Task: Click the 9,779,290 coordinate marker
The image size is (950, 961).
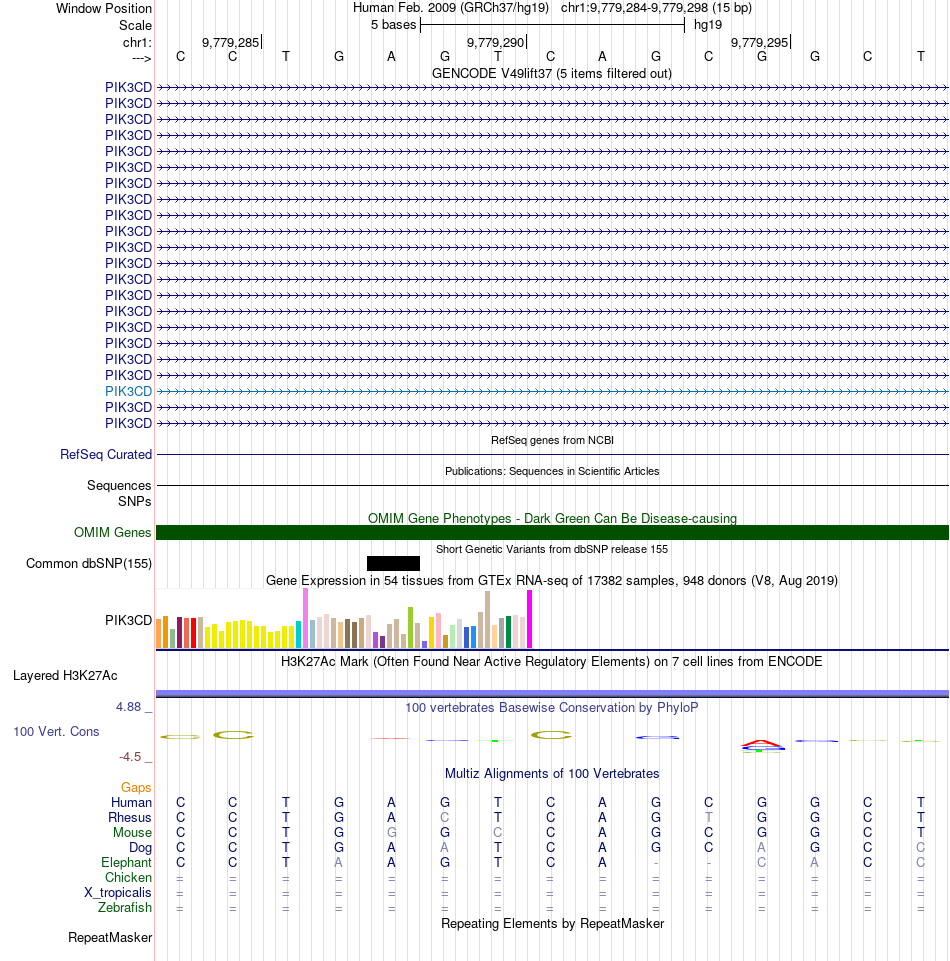Action: click(496, 42)
